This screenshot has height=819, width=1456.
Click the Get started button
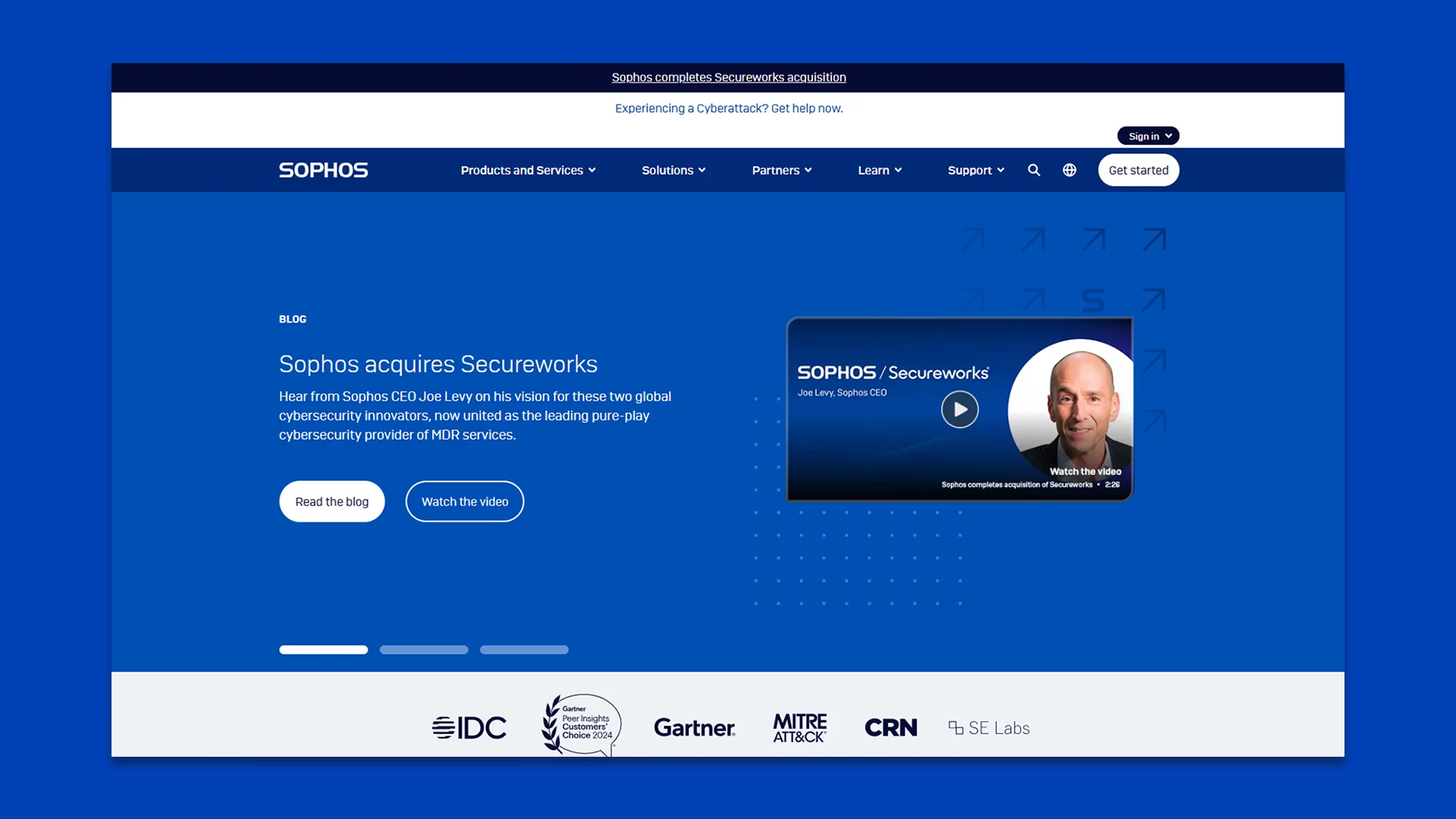coord(1137,170)
